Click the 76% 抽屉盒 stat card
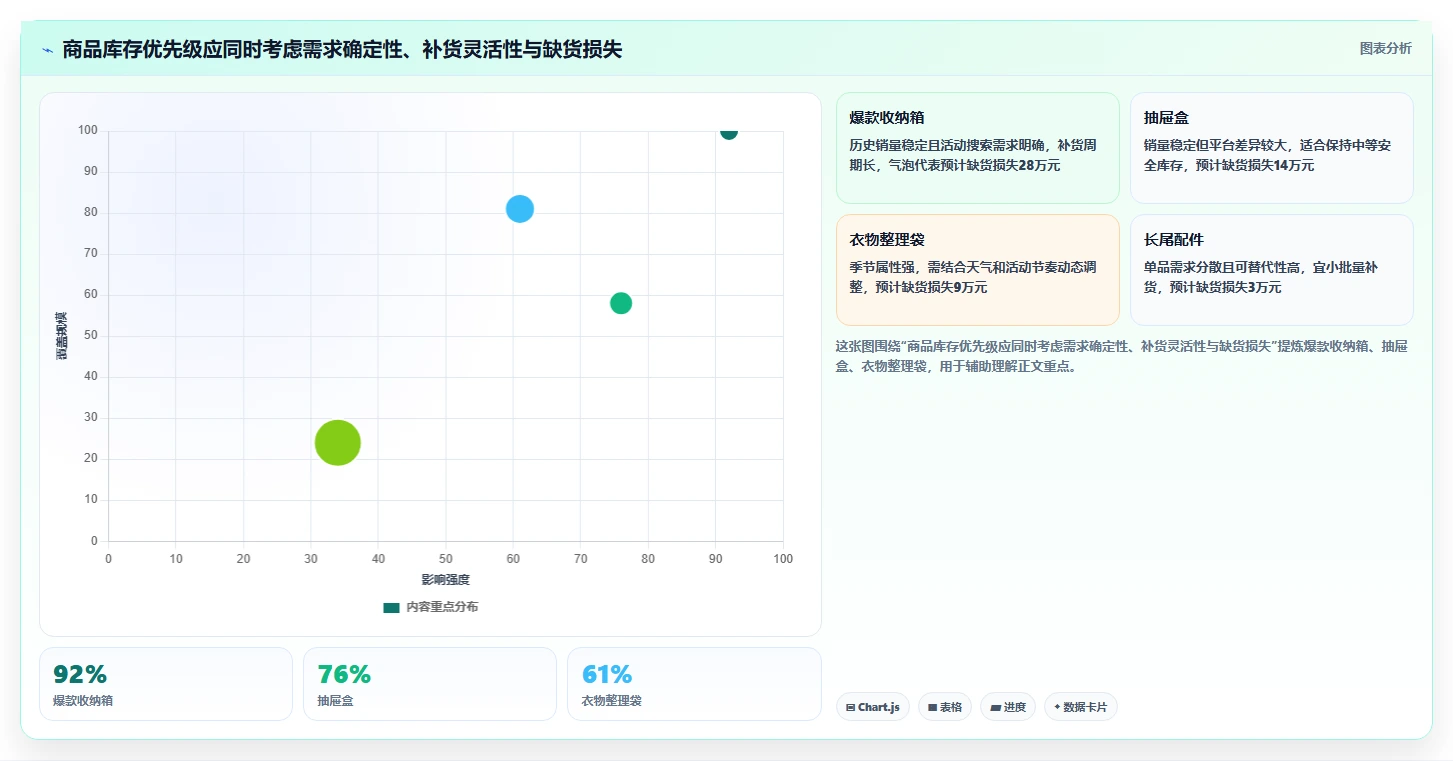1453x761 pixels. [x=430, y=684]
